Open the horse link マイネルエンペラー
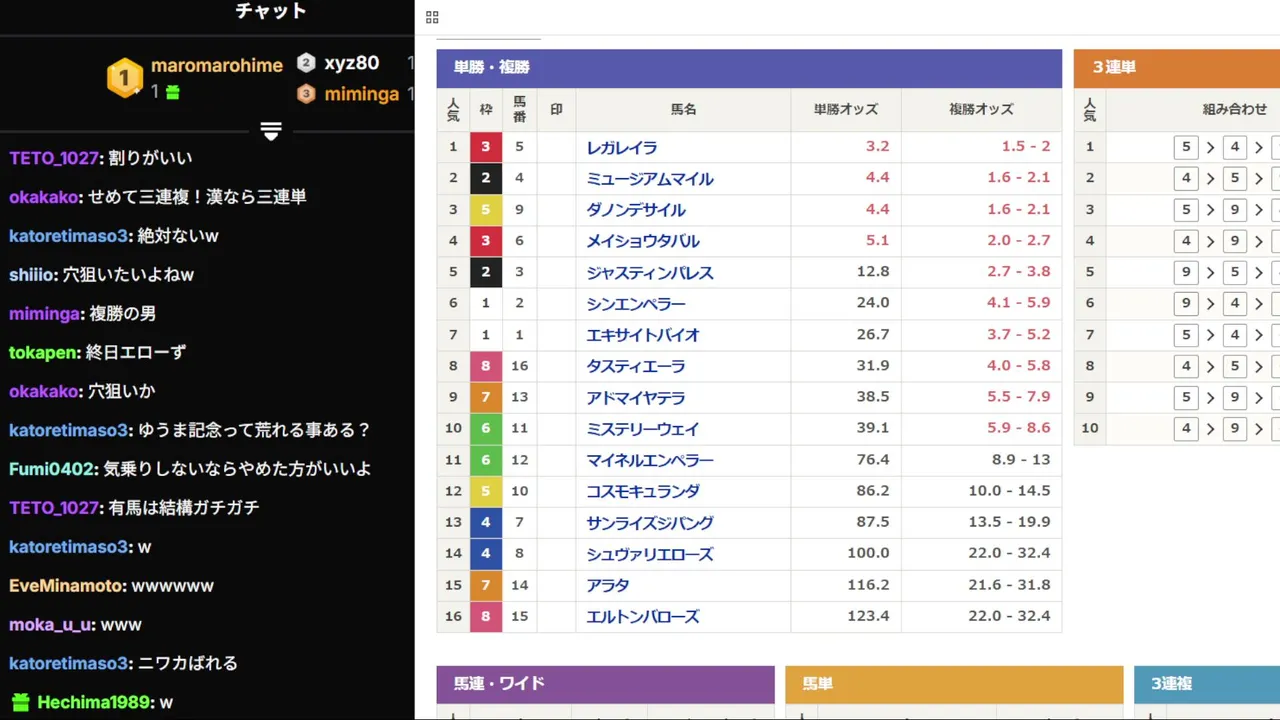The height and width of the screenshot is (720, 1280). pos(650,461)
